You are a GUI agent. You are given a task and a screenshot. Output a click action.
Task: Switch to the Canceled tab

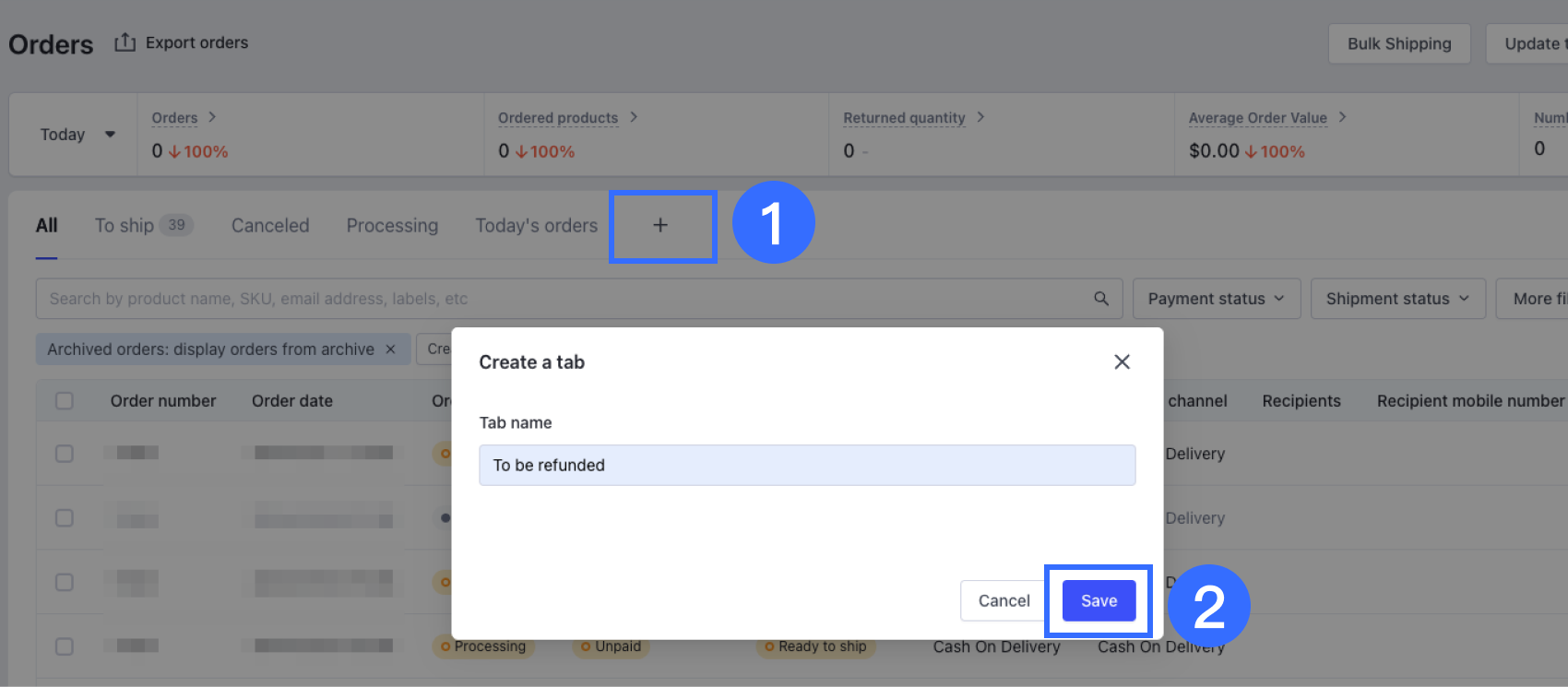click(x=270, y=226)
